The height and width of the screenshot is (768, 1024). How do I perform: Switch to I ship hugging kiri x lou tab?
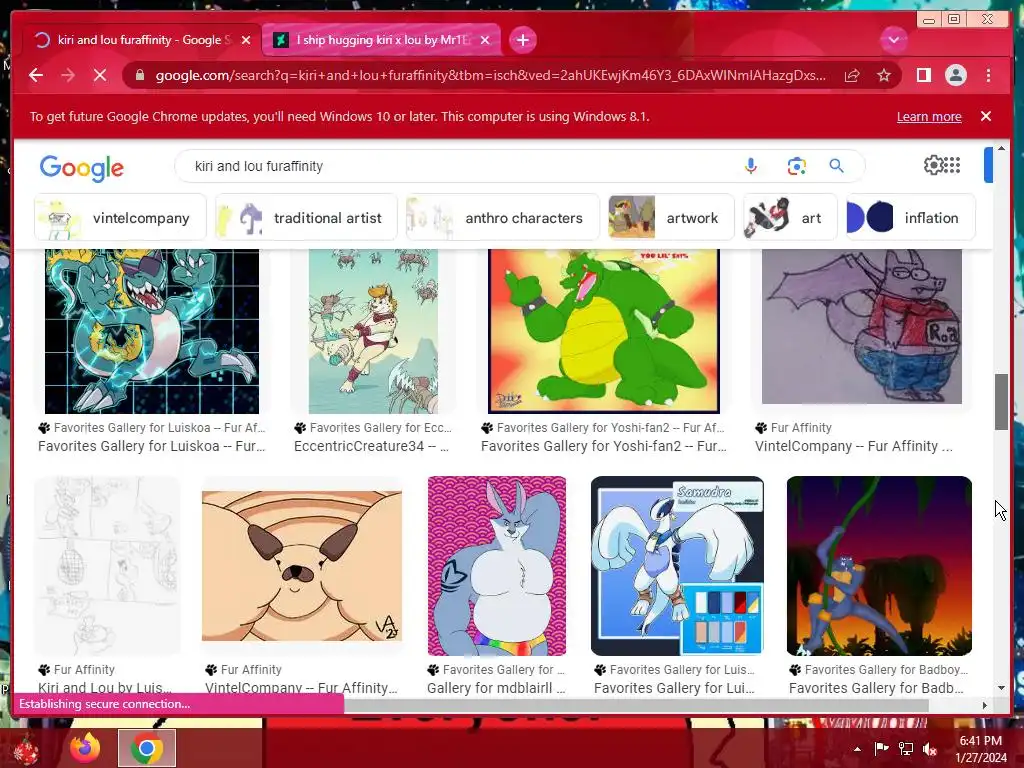[x=381, y=40]
